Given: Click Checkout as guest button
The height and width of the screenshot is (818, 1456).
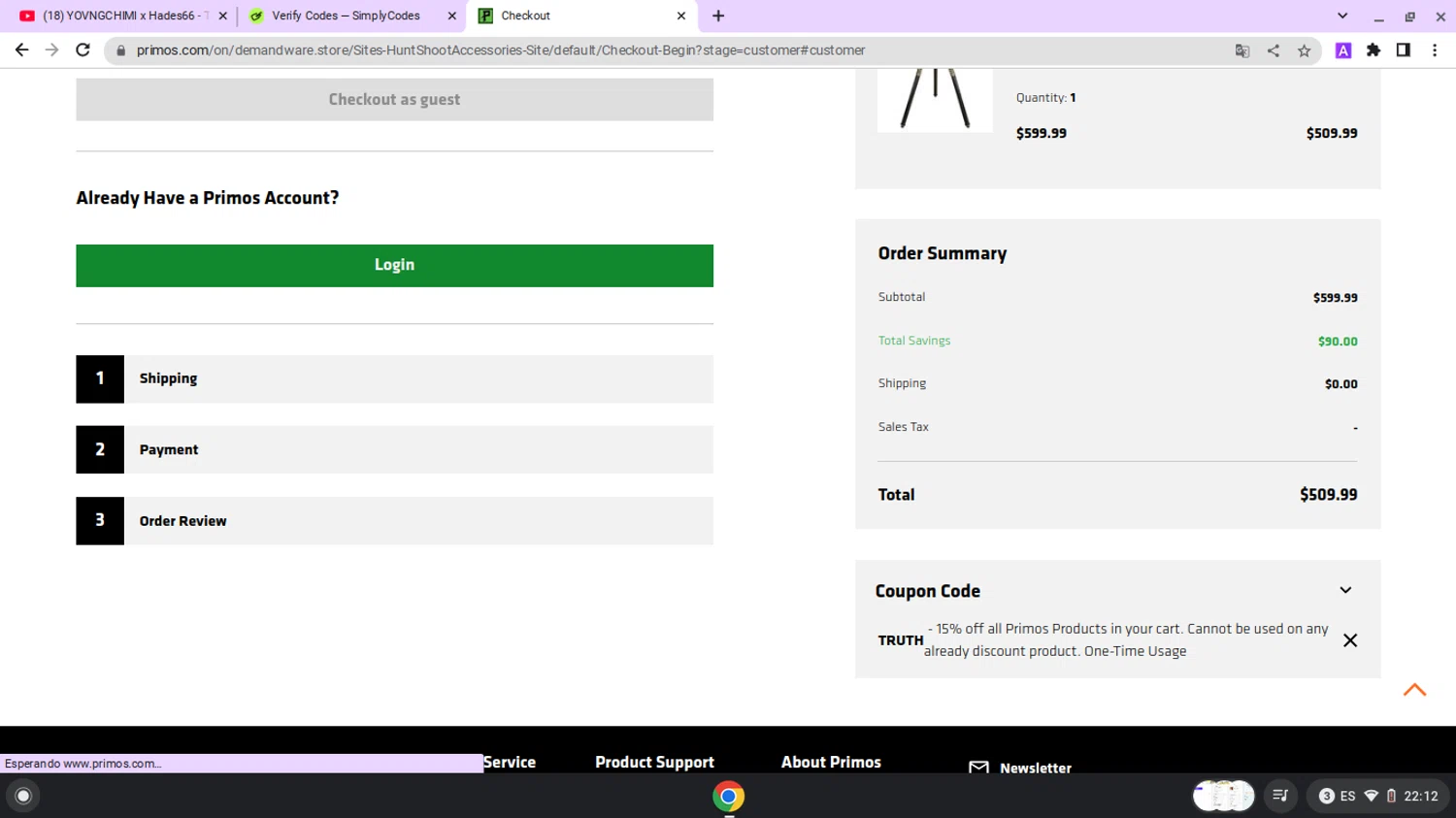Looking at the screenshot, I should click(394, 100).
